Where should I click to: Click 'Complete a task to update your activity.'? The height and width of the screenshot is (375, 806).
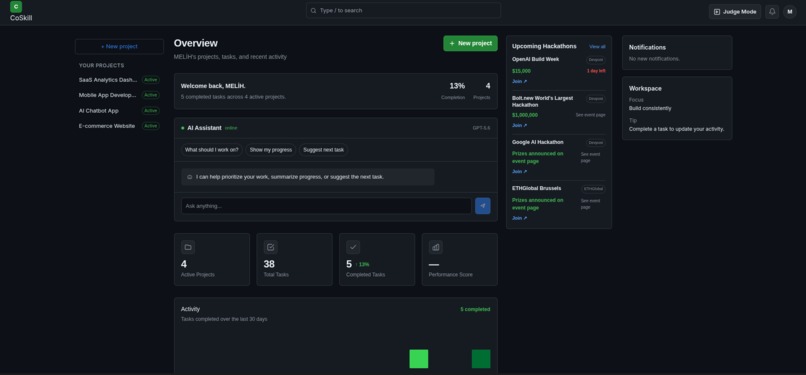pos(676,129)
